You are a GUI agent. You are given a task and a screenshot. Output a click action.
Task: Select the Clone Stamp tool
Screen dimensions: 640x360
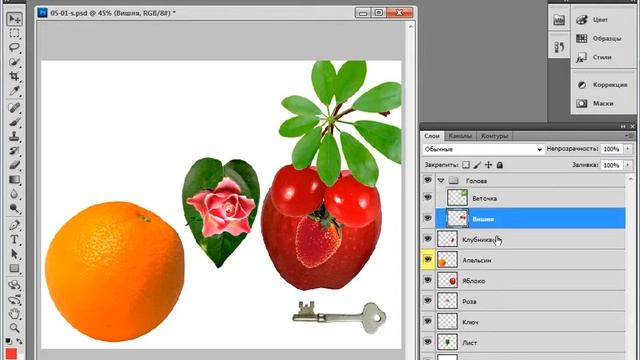(14, 136)
